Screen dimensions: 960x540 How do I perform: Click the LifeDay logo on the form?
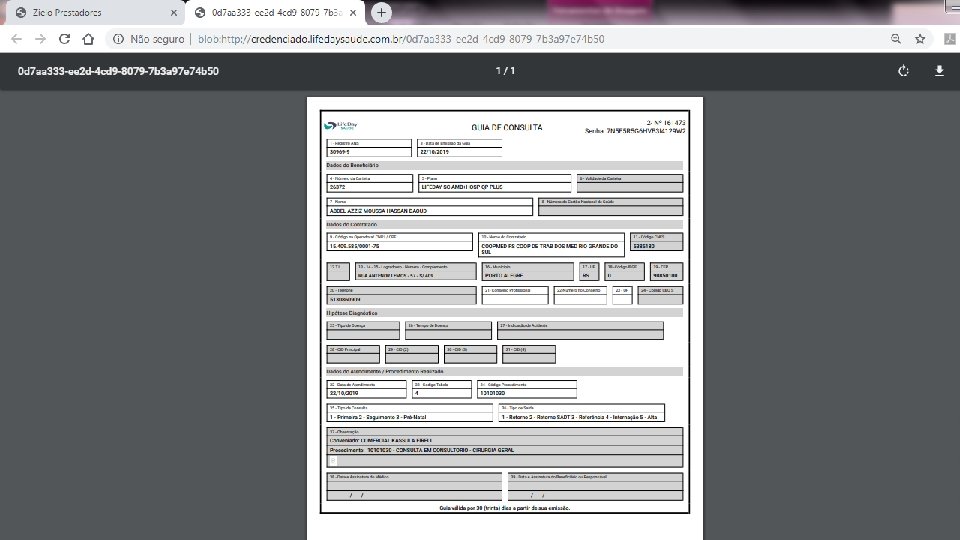[x=340, y=126]
